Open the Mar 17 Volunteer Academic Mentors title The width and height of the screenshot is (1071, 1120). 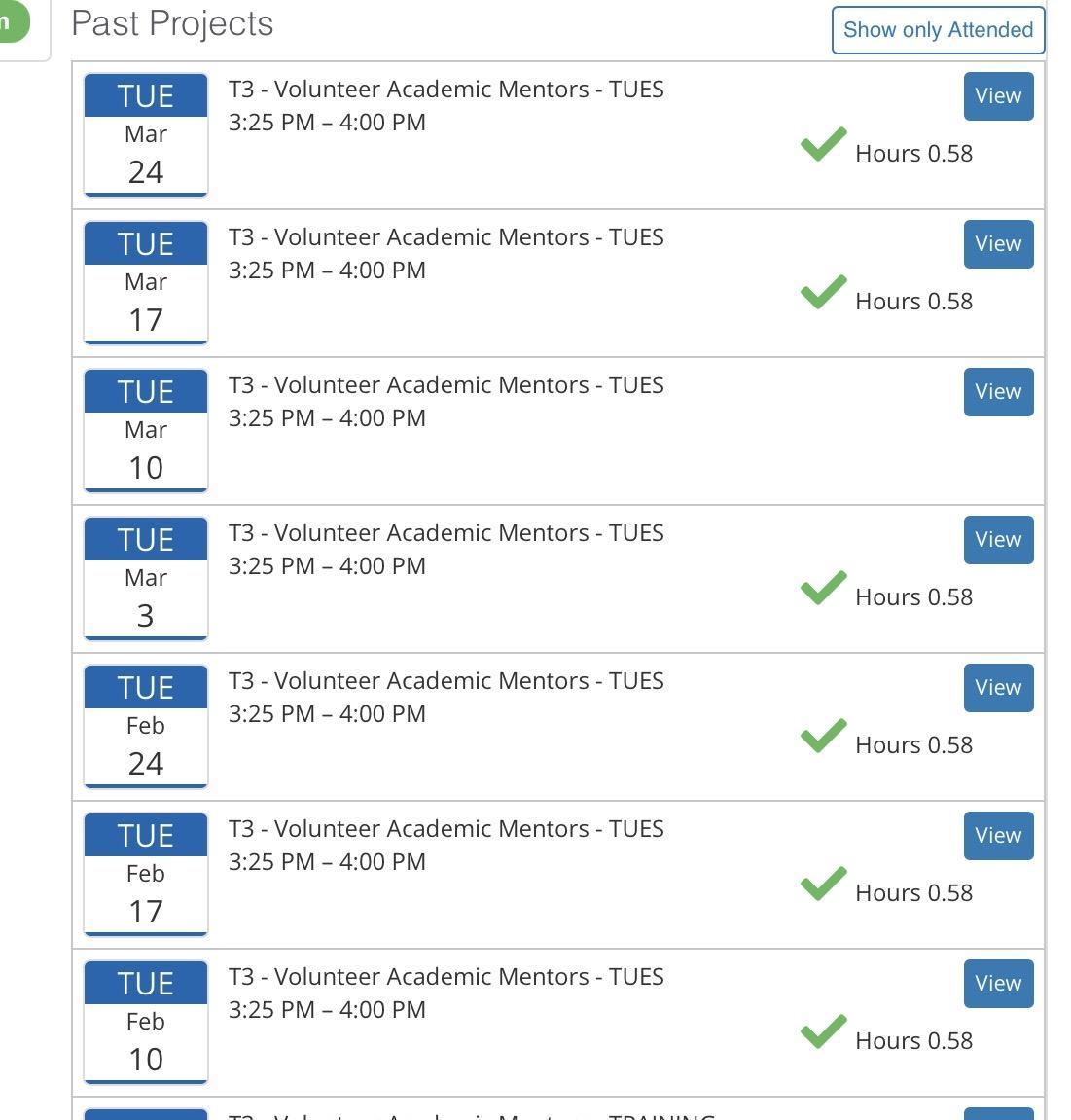446,237
